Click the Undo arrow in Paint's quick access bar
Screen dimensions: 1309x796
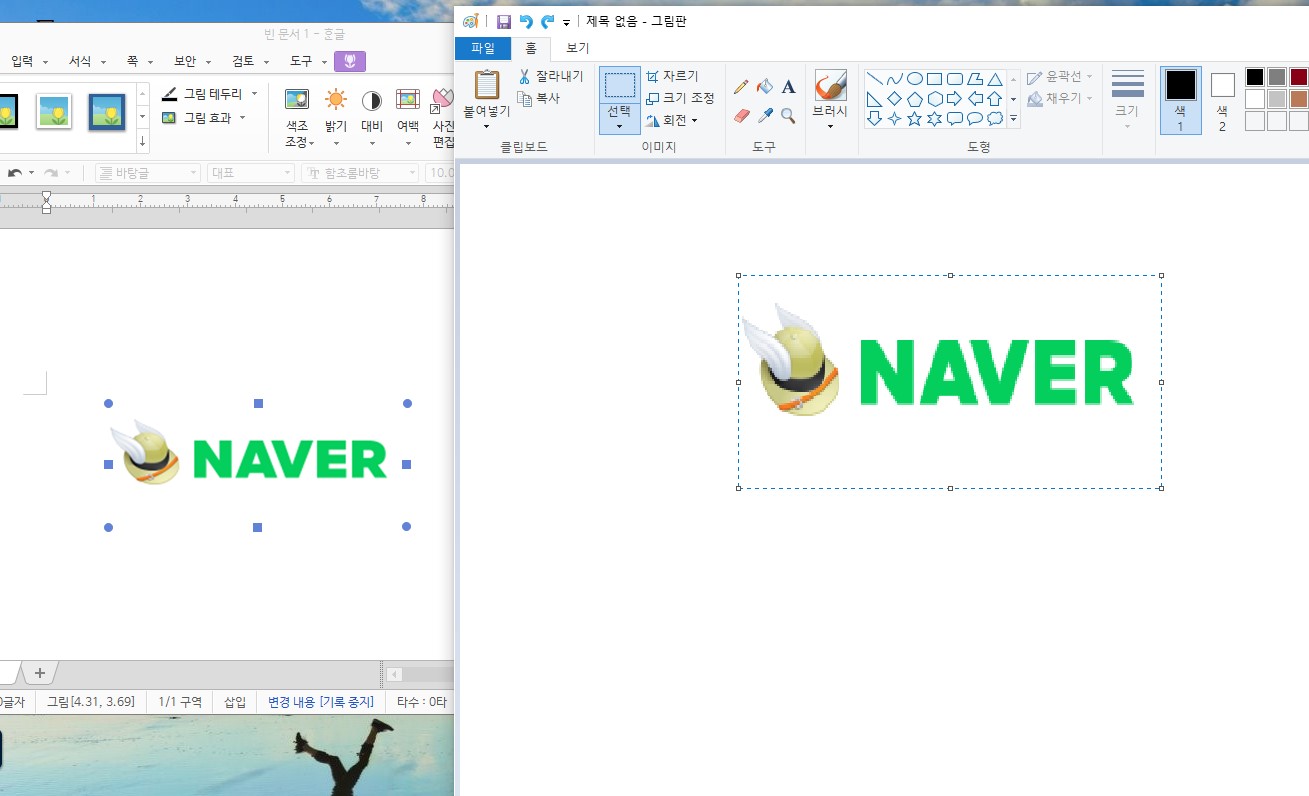point(526,21)
